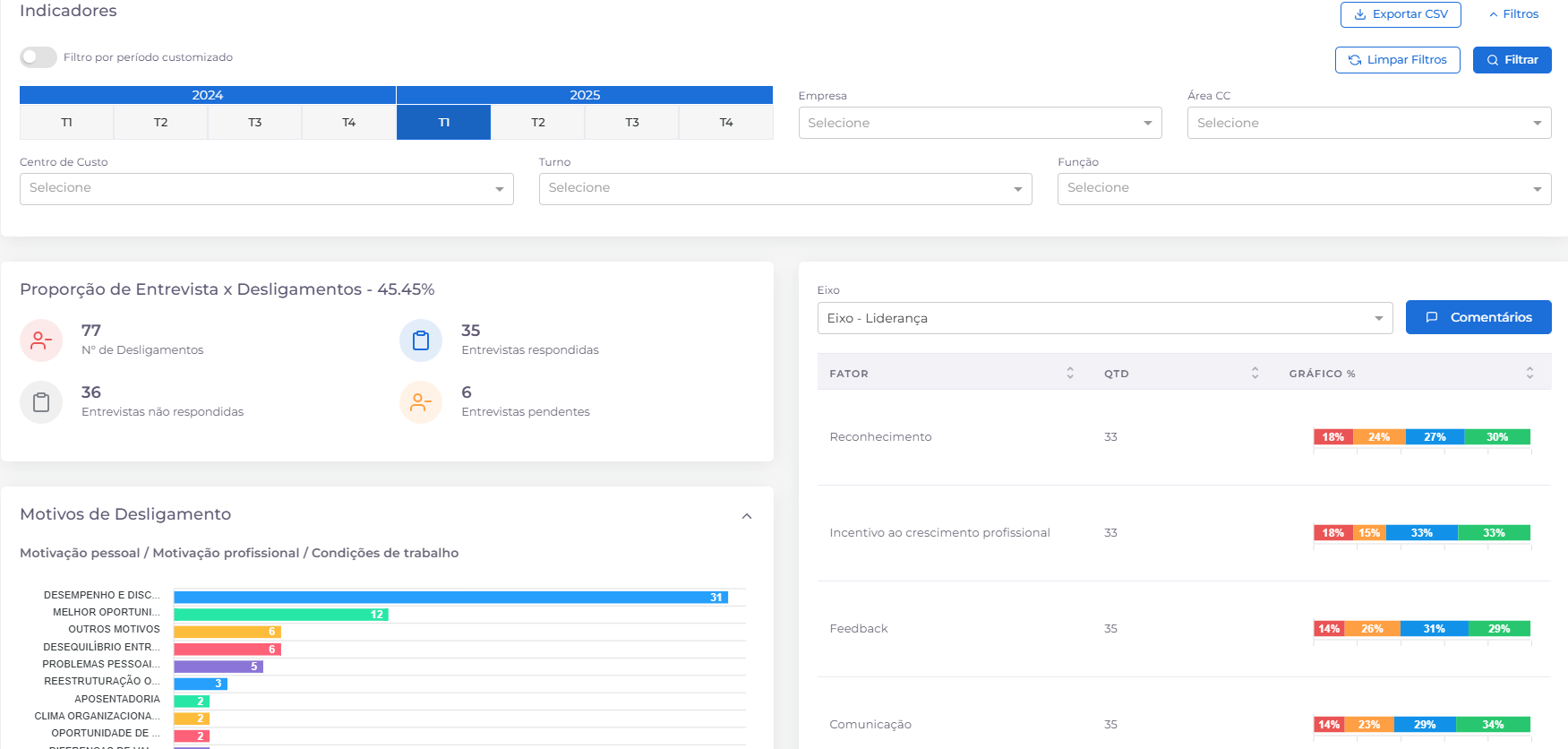Click the Indicadores page title
The height and width of the screenshot is (749, 1568).
pos(68,11)
